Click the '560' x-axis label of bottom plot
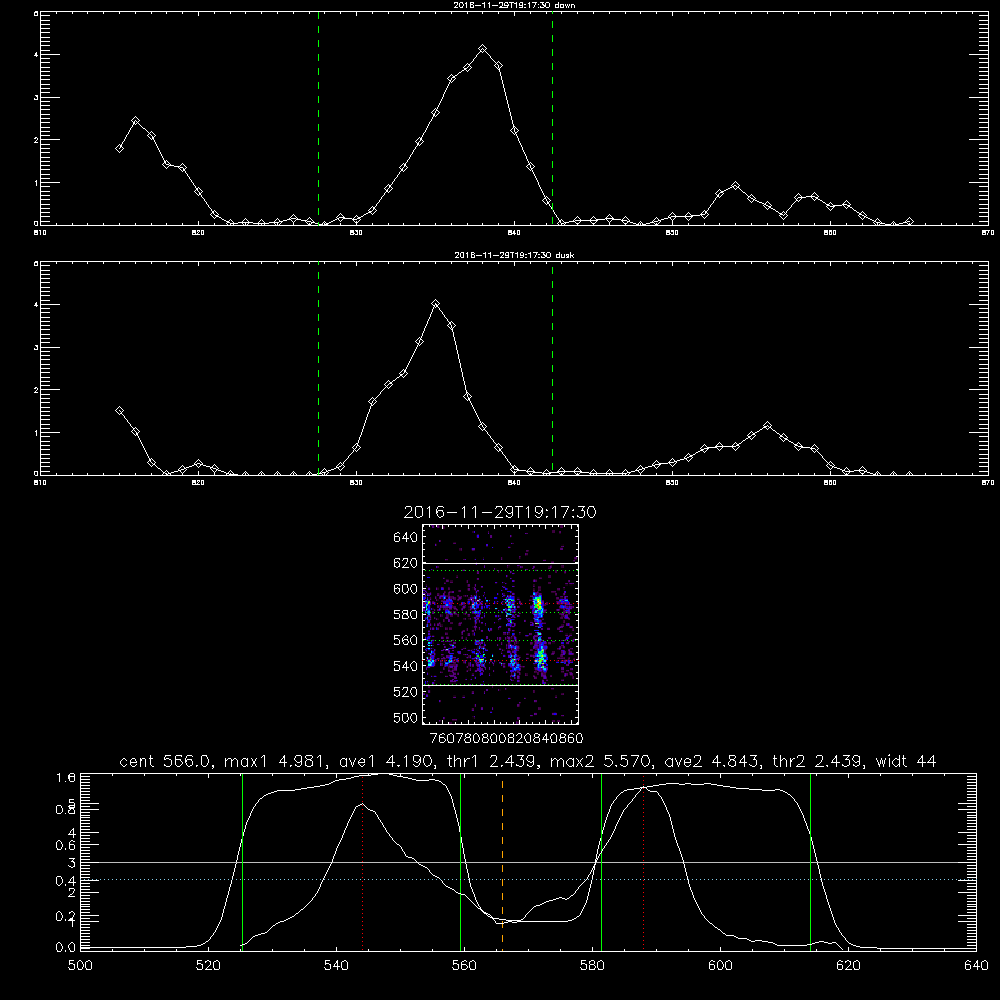1000x1000 pixels. 464,966
